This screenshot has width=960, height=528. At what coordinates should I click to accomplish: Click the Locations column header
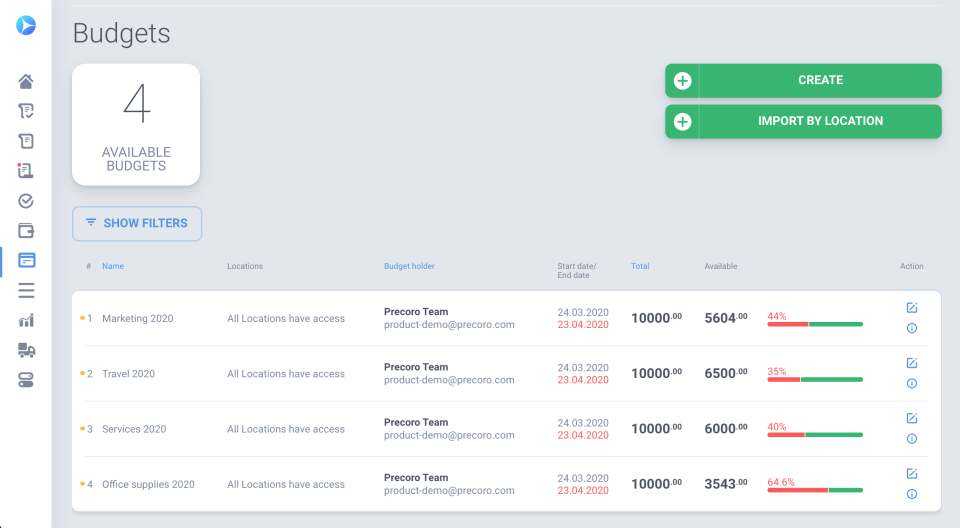245,266
